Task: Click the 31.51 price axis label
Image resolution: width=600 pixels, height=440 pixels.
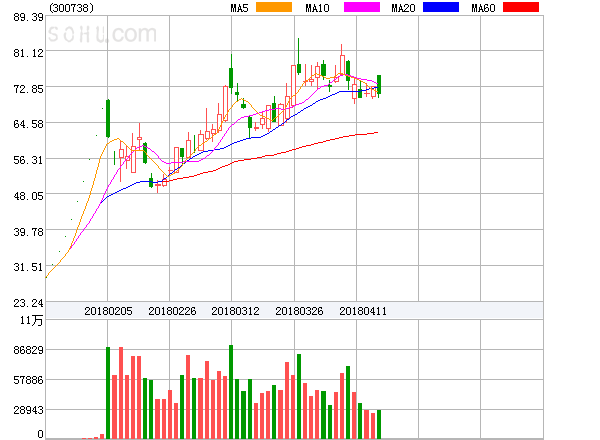Action: [x=28, y=267]
